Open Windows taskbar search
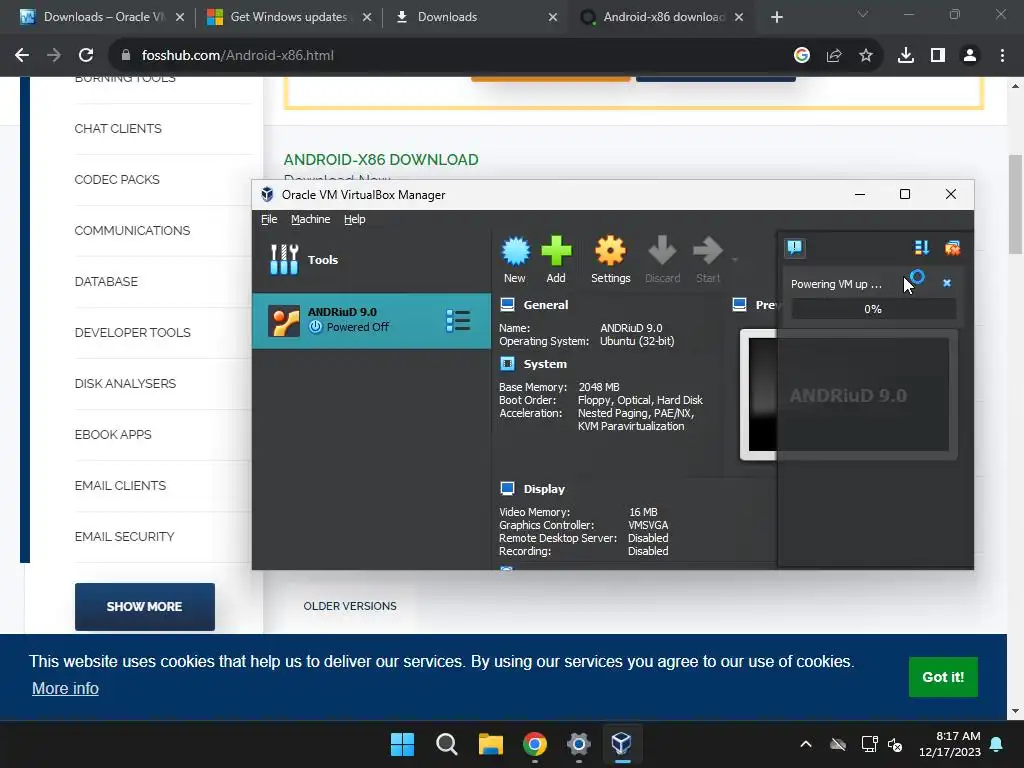The width and height of the screenshot is (1024, 768). (x=447, y=744)
